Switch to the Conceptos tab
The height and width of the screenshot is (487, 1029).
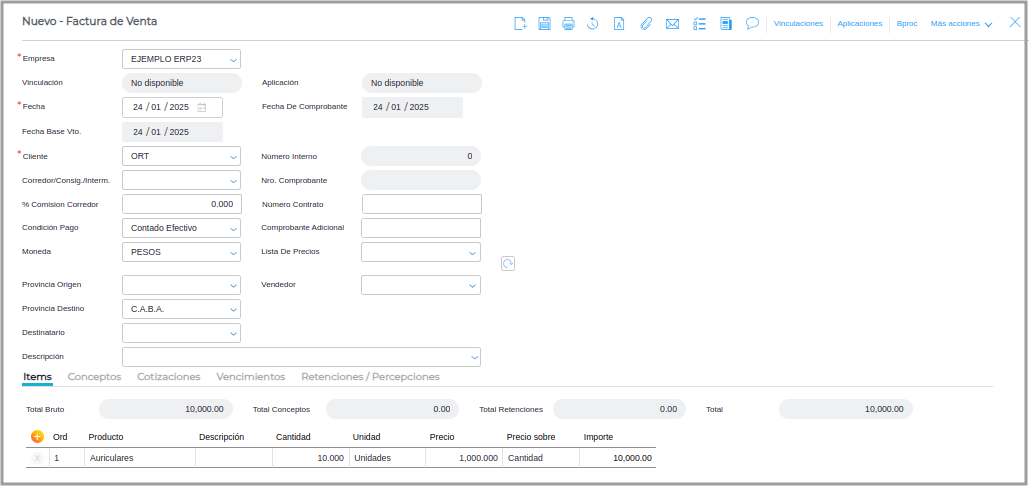pyautogui.click(x=94, y=377)
